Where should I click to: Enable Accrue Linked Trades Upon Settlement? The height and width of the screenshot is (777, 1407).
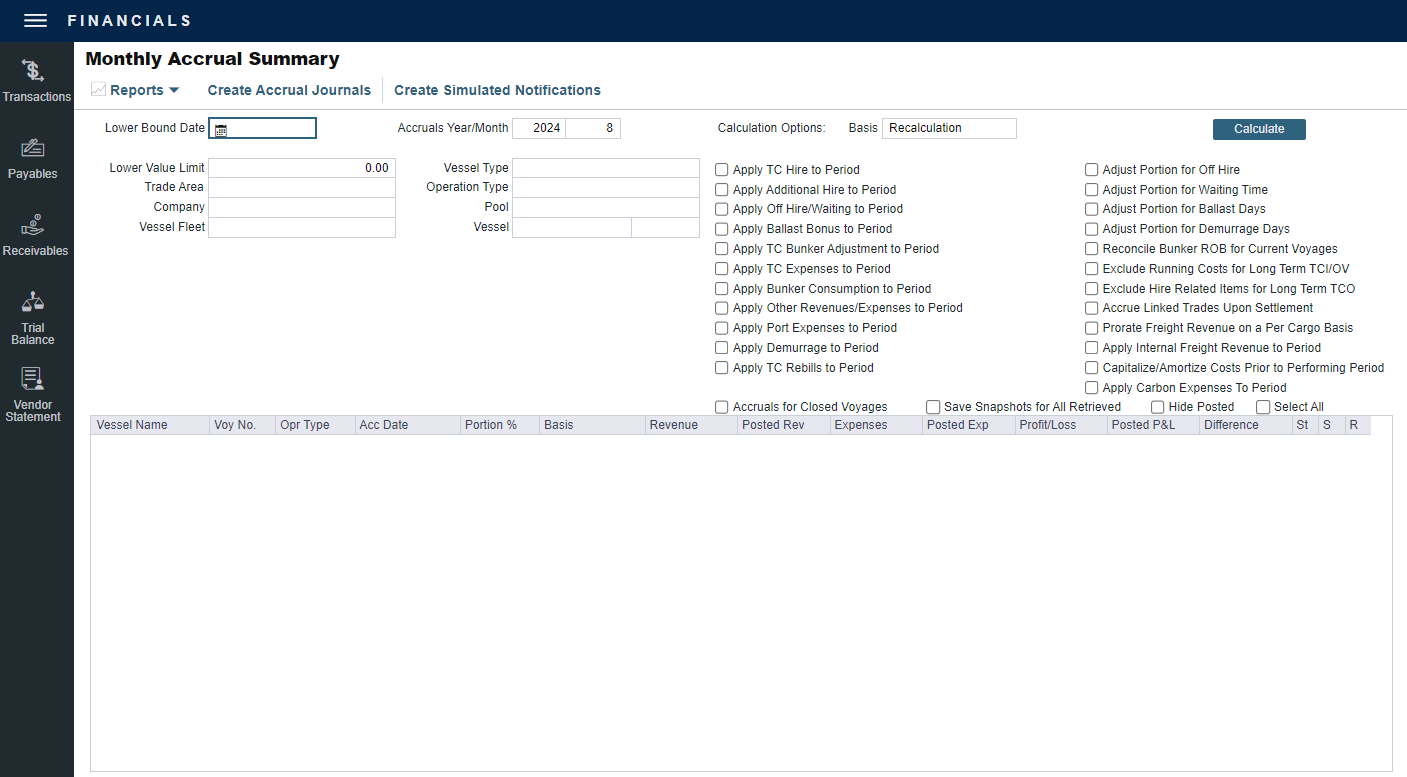tap(1092, 308)
